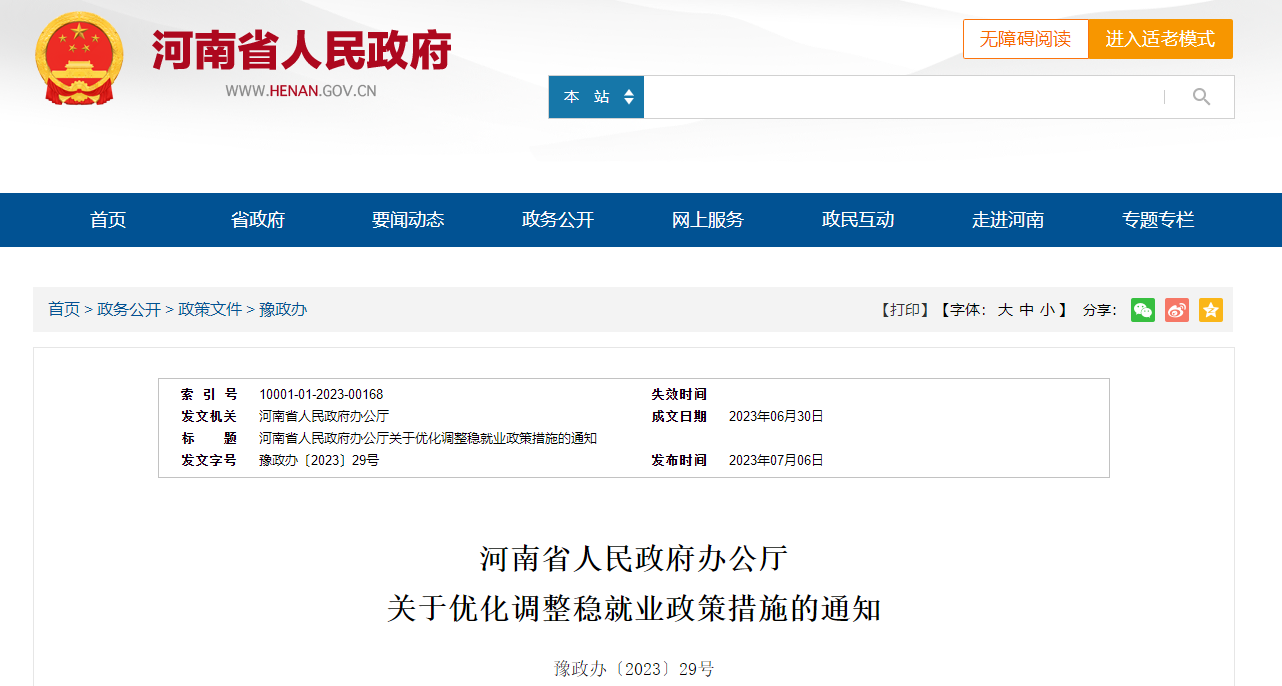
Task: Open the 本站 search scope dropdown
Action: 596,97
